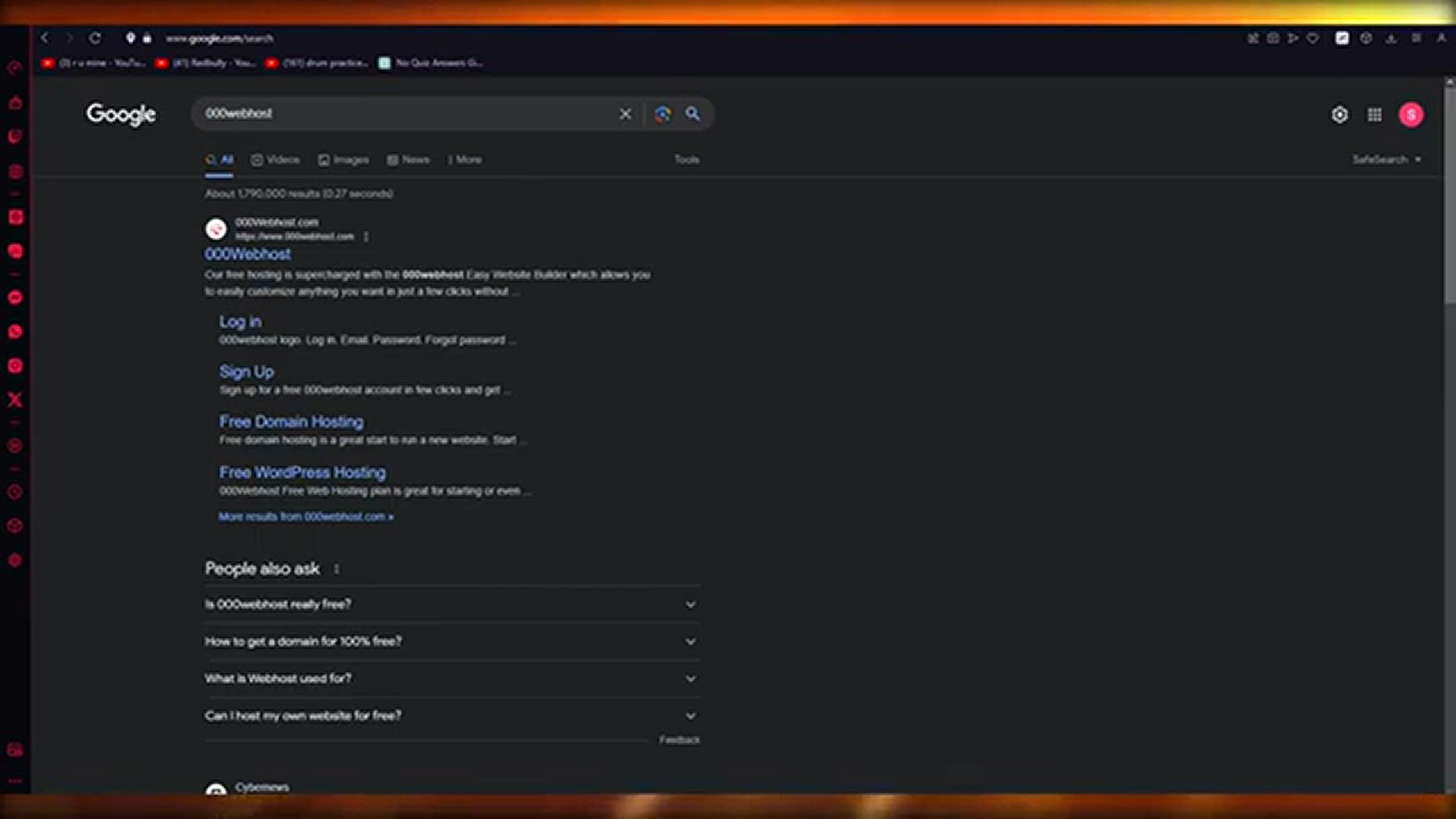This screenshot has width=1456, height=819.
Task: Open the Log in sitelink
Action: [x=240, y=322]
